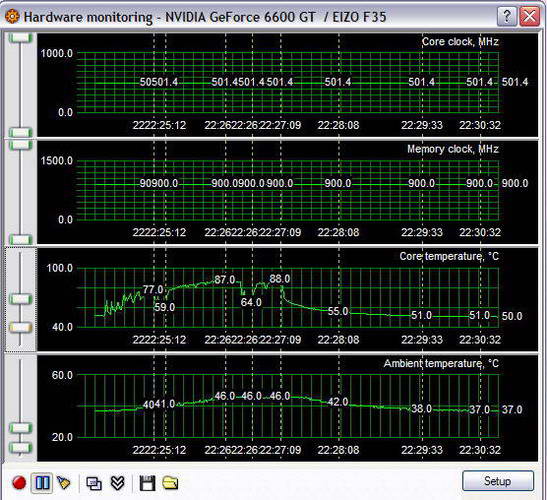Click the help question mark button

click(x=507, y=16)
